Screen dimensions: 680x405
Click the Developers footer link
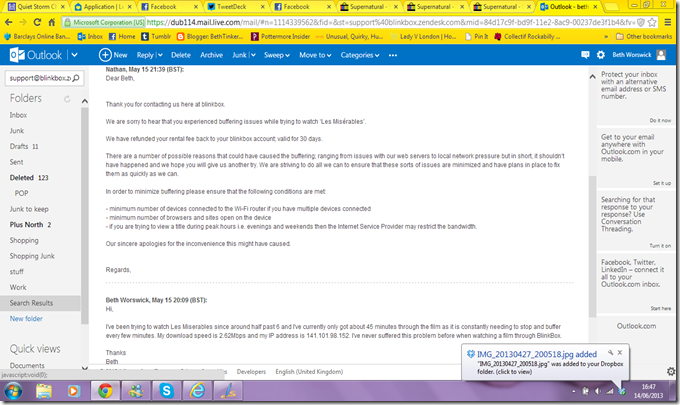coord(251,372)
